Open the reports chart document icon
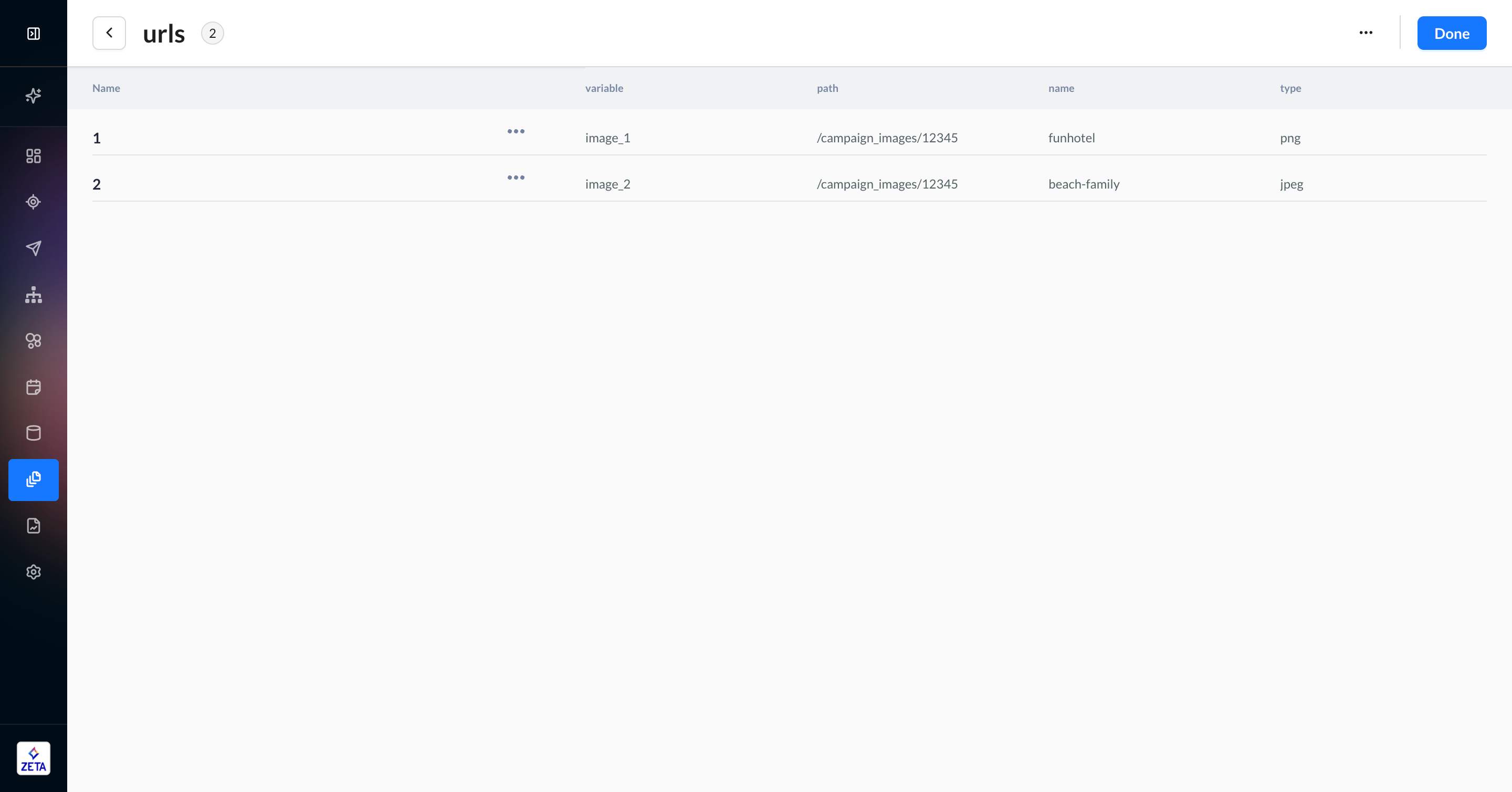1512x792 pixels. [x=34, y=525]
